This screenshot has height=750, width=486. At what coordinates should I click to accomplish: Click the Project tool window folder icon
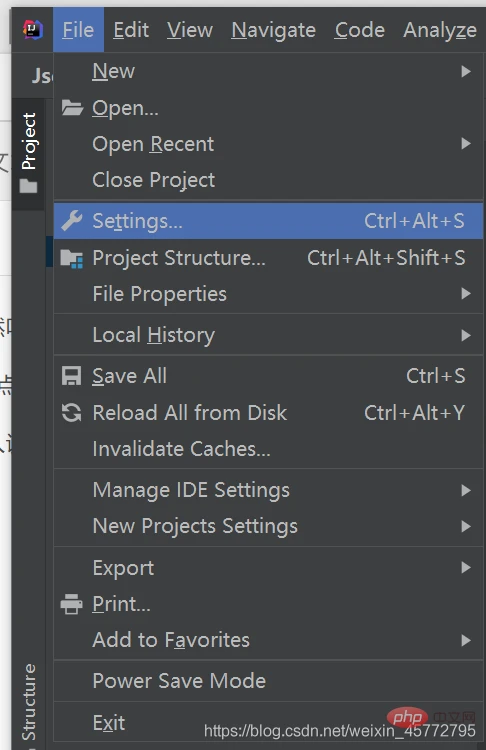pyautogui.click(x=28, y=186)
